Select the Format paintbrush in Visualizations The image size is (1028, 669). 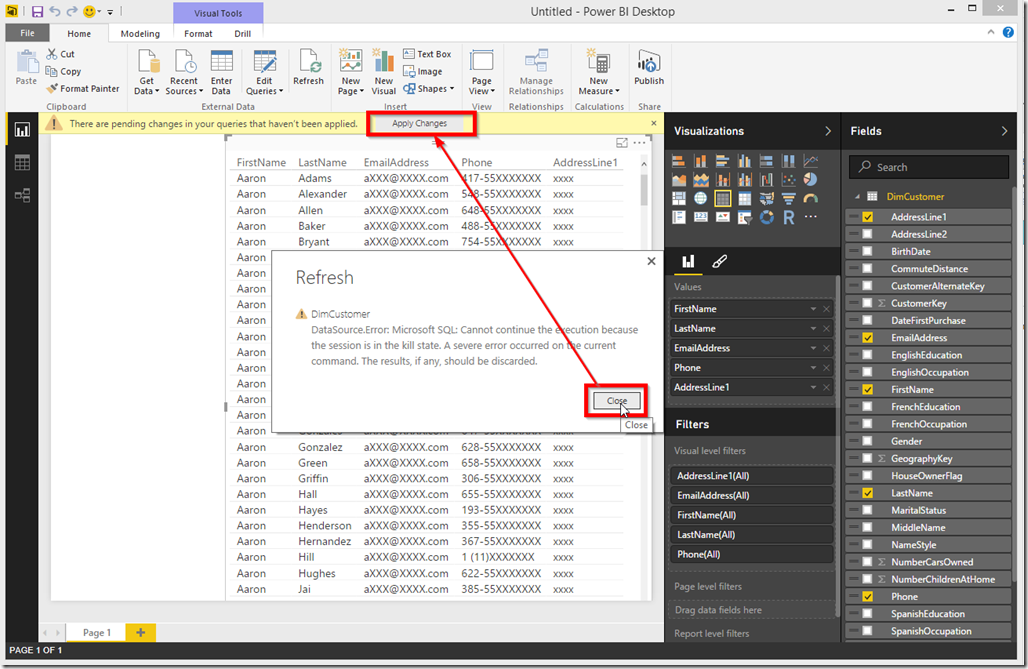click(x=719, y=262)
